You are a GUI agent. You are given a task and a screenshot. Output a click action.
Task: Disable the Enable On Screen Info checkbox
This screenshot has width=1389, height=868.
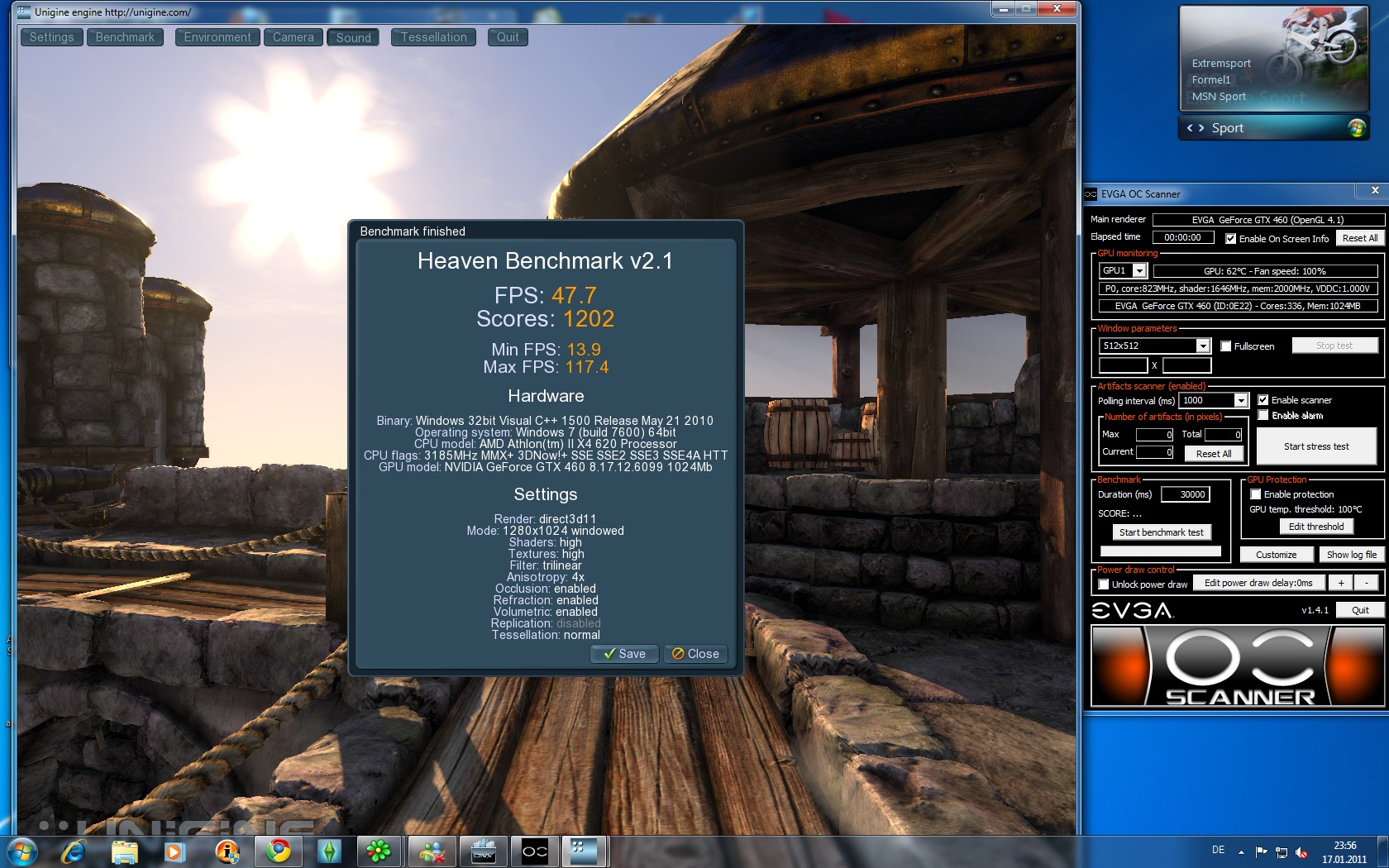1230,239
